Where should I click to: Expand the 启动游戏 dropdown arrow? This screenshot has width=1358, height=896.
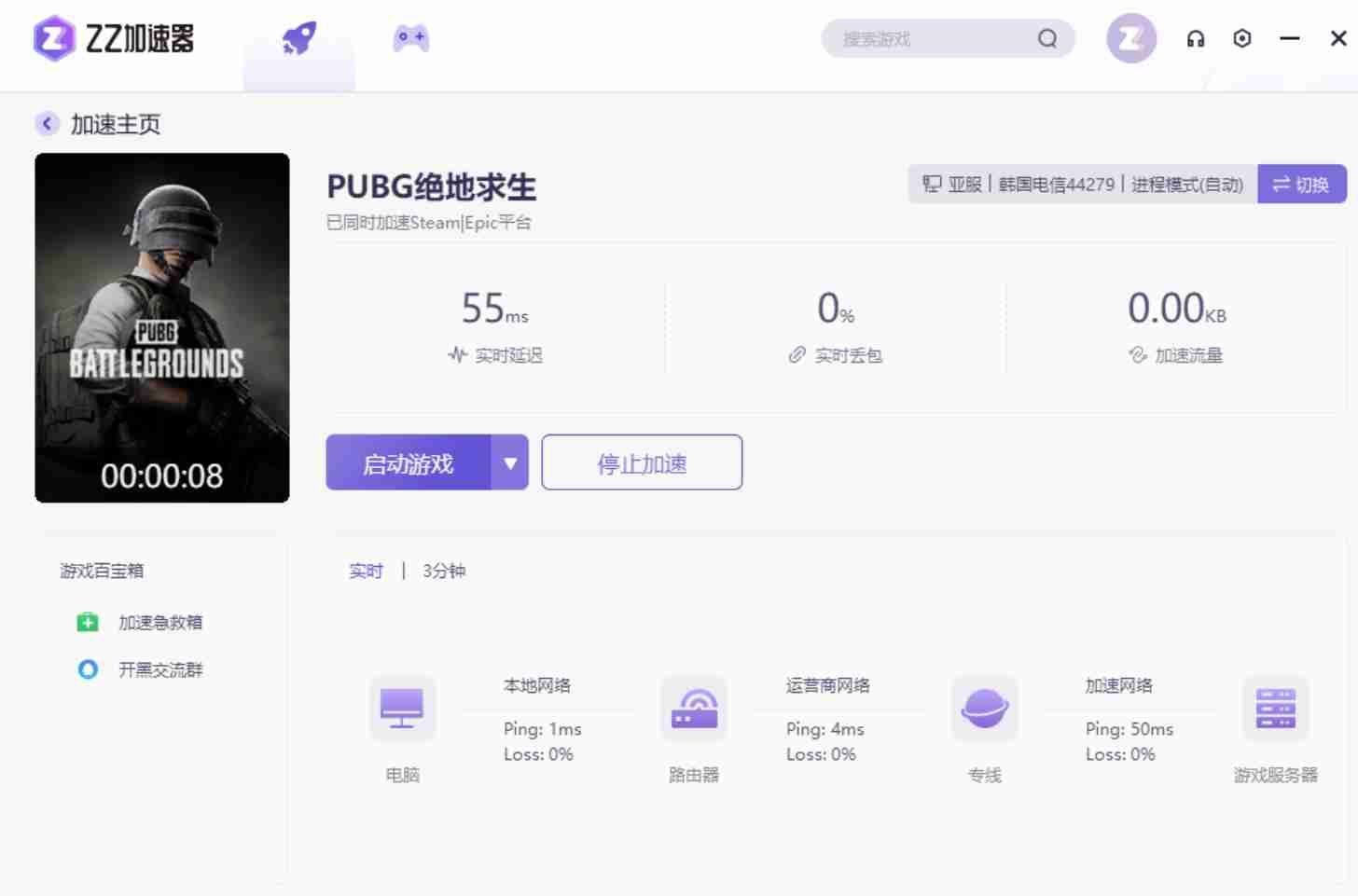click(510, 462)
